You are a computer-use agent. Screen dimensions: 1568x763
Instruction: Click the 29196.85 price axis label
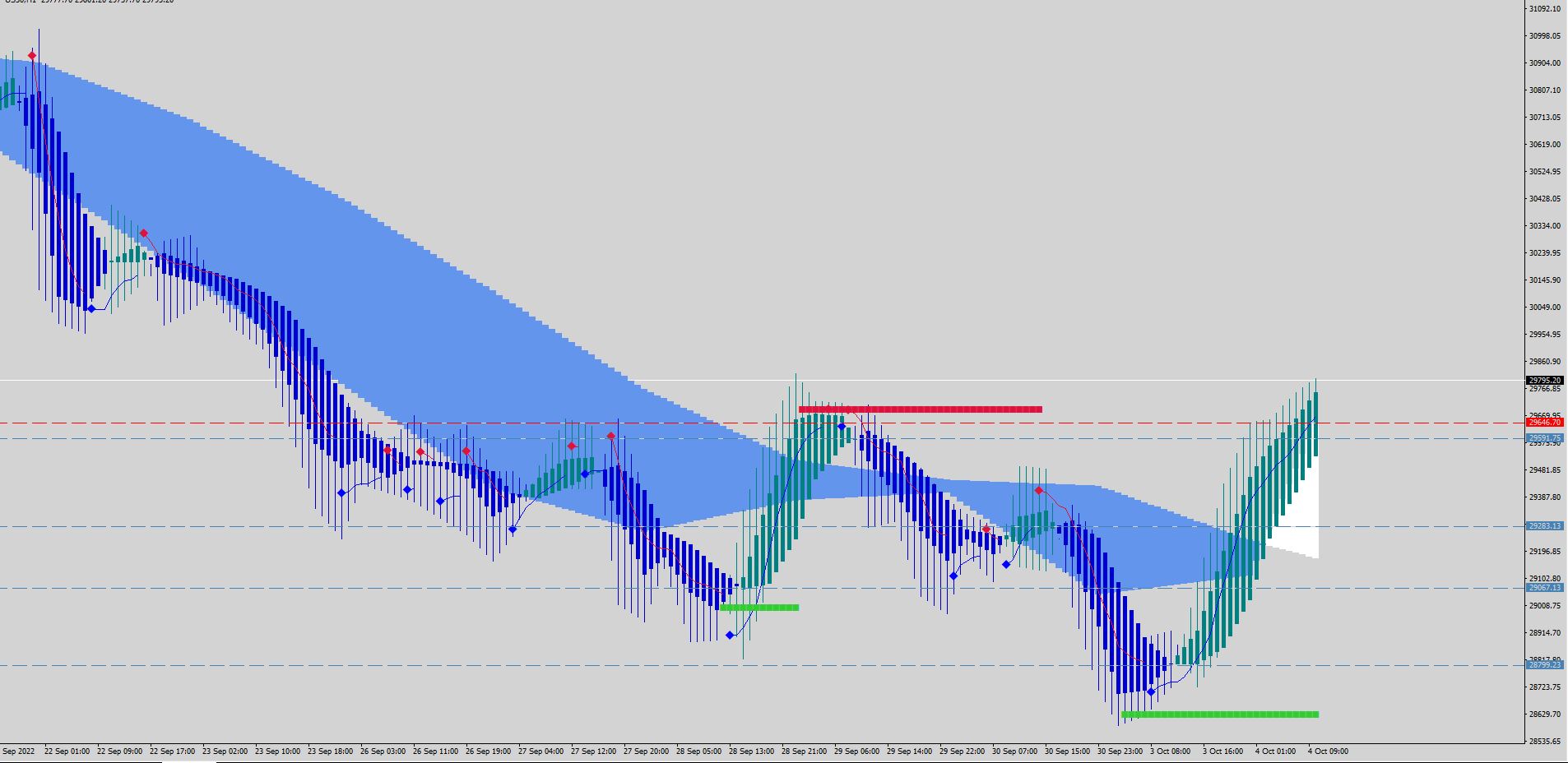[x=1544, y=552]
